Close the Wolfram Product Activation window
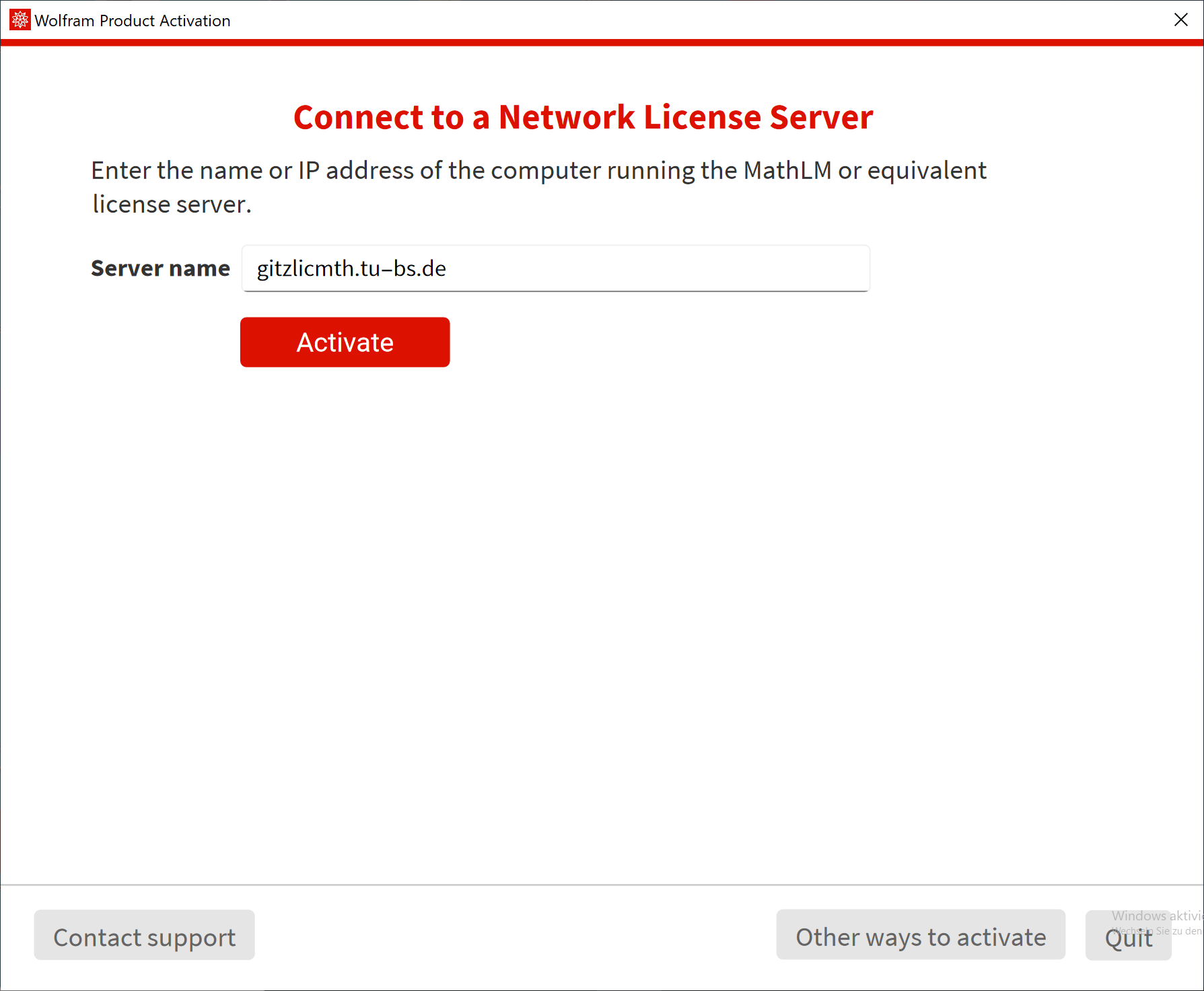 [1181, 20]
